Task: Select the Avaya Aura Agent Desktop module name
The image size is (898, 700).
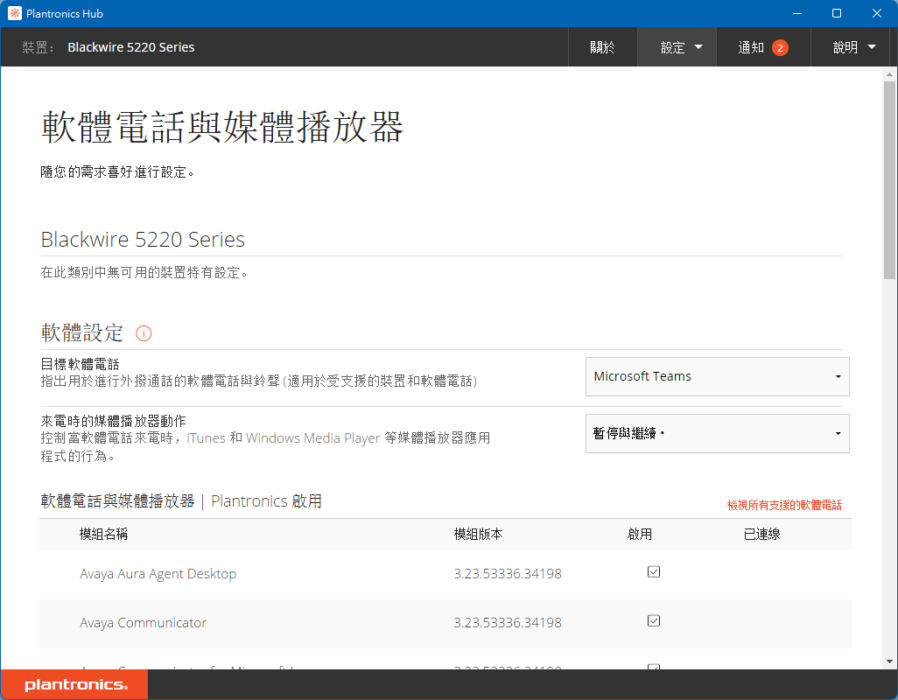Action: (x=158, y=573)
